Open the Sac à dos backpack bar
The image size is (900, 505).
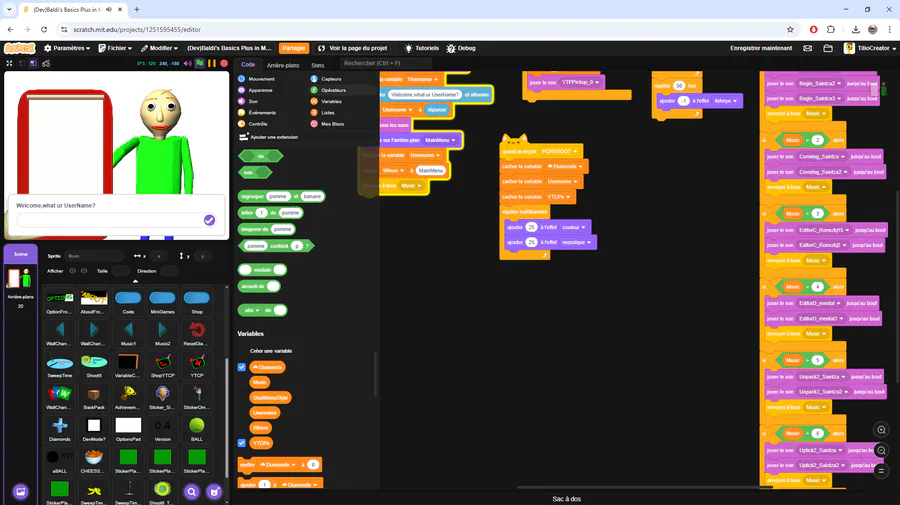(567, 499)
